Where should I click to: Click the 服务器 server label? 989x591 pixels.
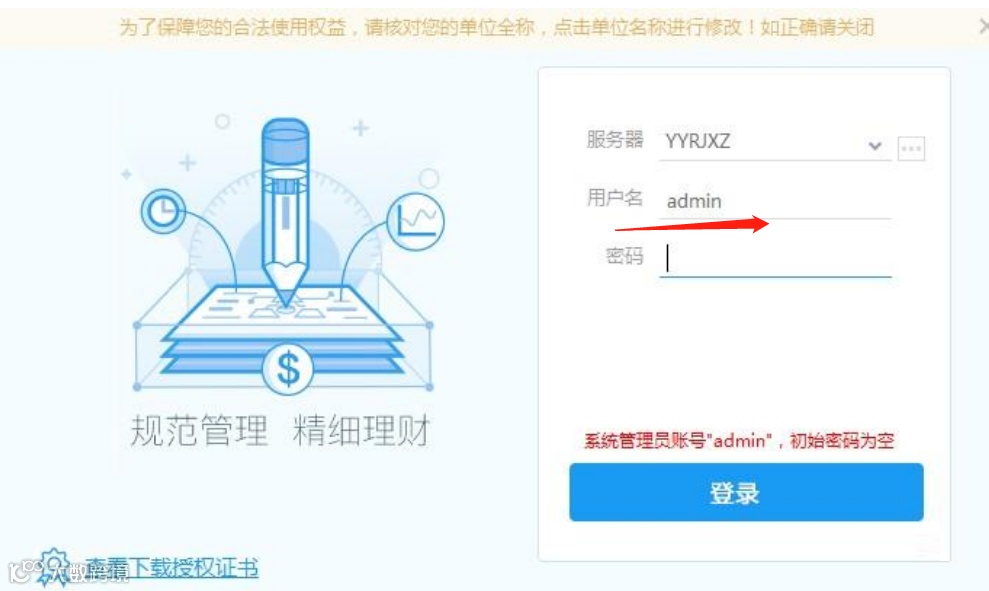[615, 139]
